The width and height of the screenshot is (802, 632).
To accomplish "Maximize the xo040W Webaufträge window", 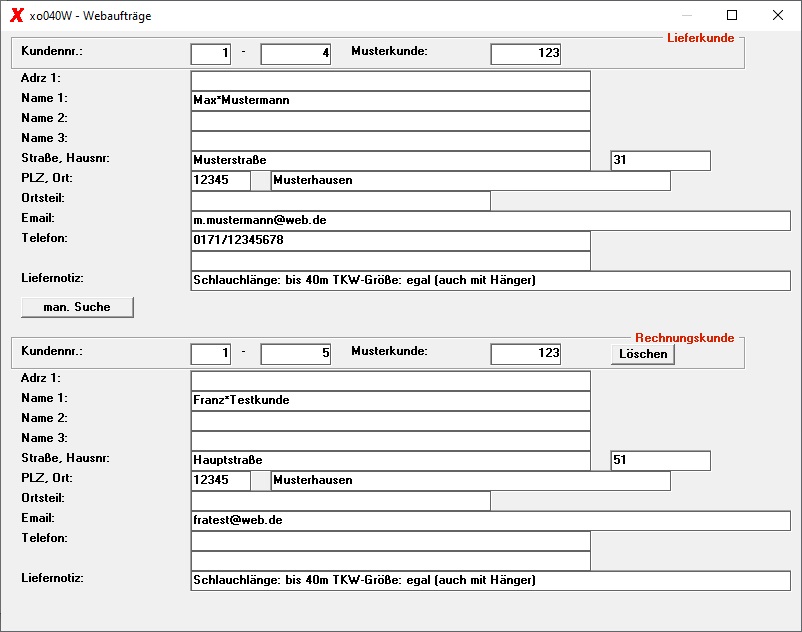I will click(732, 15).
